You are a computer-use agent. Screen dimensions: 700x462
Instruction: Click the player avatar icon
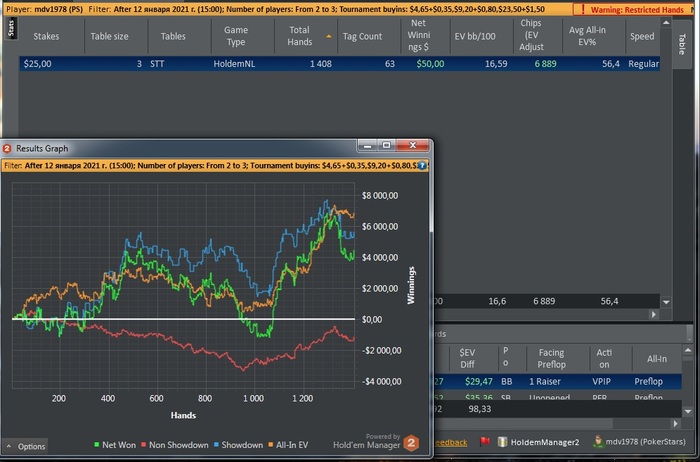[598, 441]
